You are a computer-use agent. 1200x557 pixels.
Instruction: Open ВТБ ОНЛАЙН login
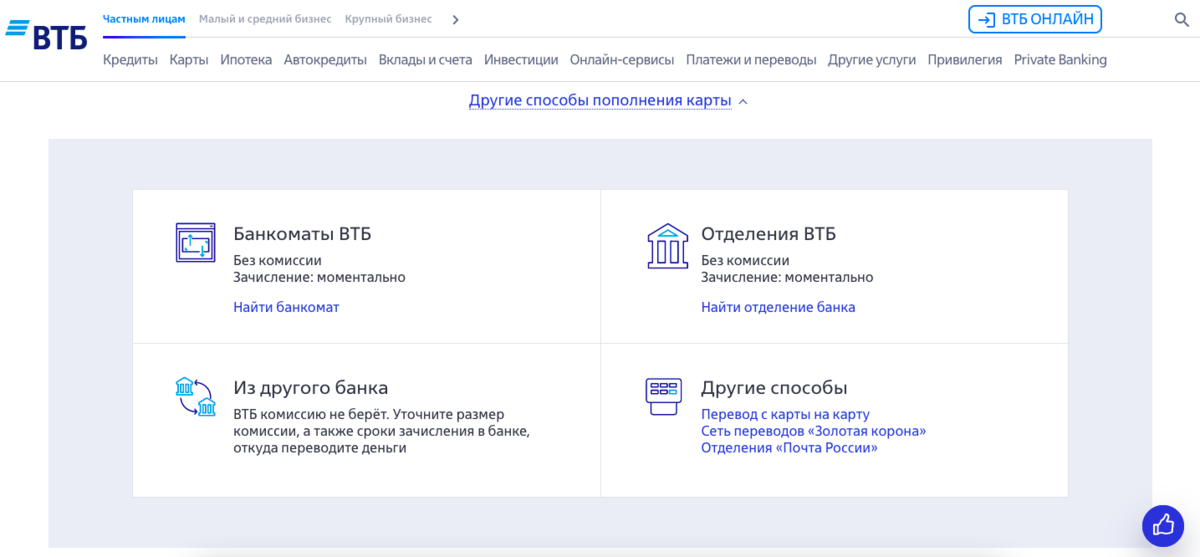pos(1034,19)
